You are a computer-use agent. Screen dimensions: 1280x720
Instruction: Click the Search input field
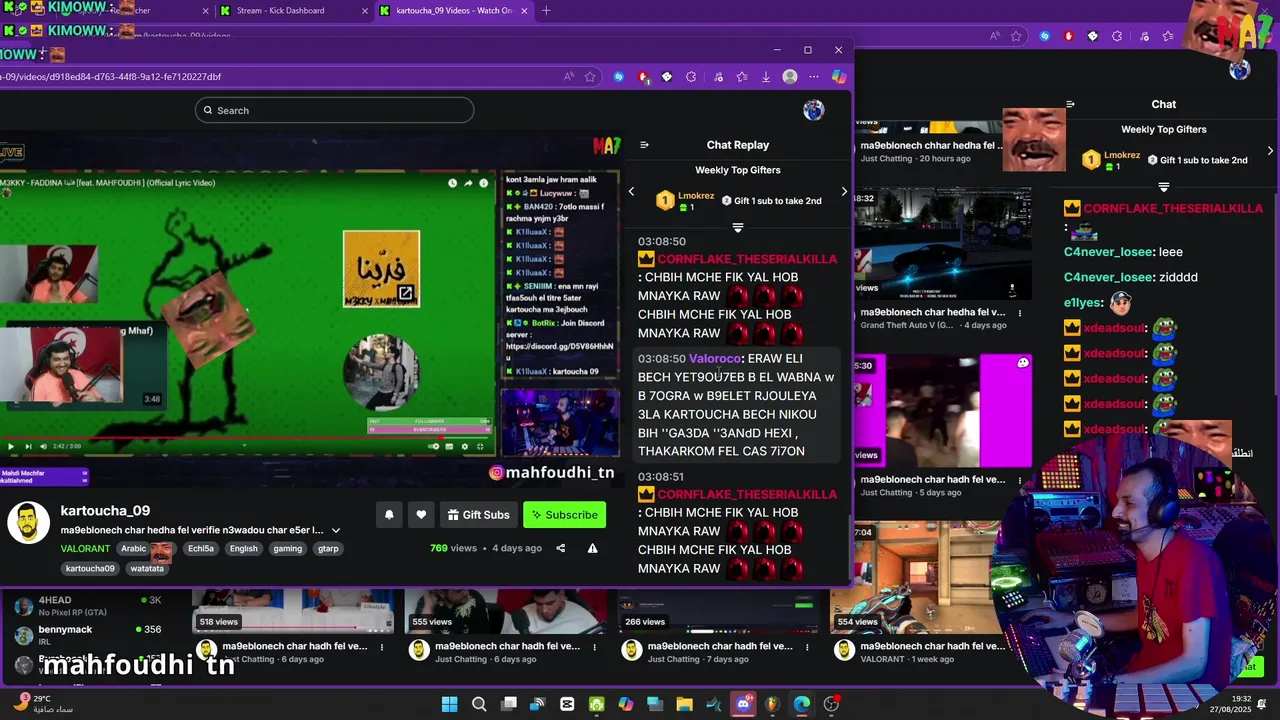(x=334, y=110)
